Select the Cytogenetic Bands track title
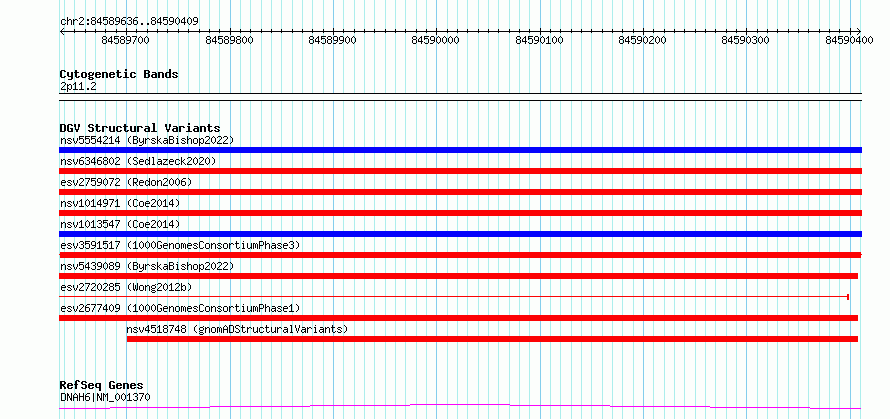The height and width of the screenshot is (419, 890). click(x=119, y=74)
